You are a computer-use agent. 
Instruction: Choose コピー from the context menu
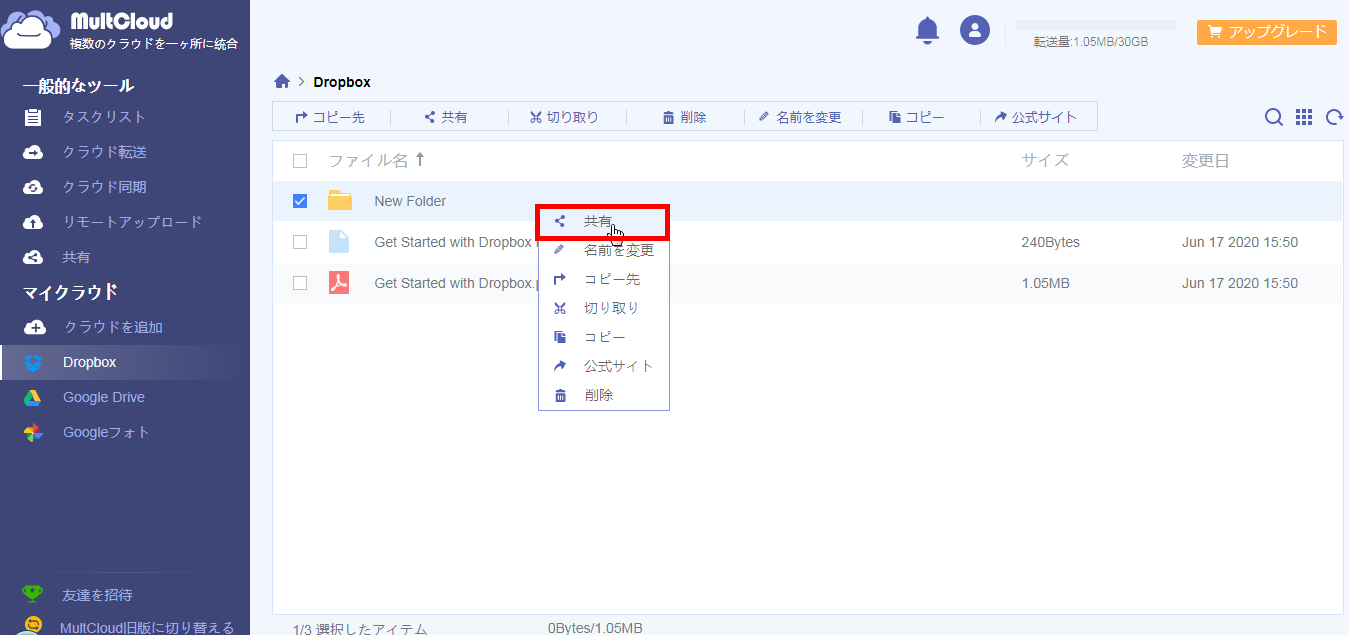pyautogui.click(x=603, y=337)
